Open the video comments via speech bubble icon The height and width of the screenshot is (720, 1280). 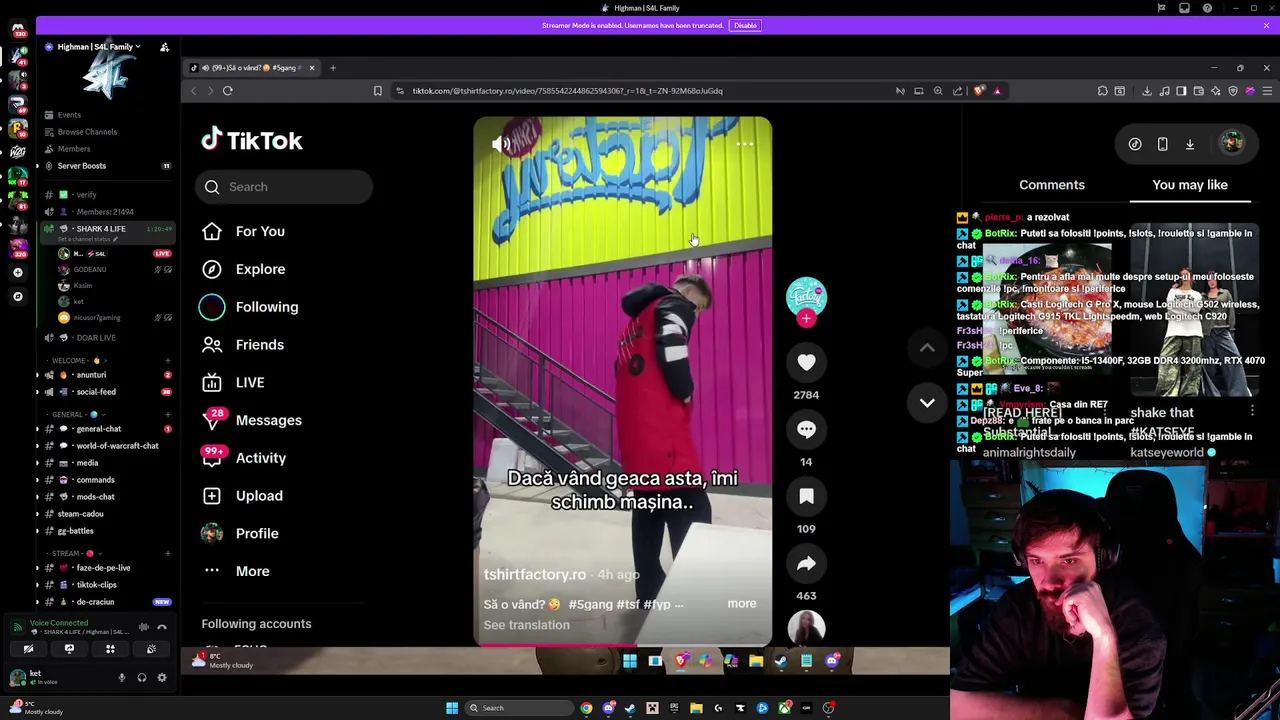click(806, 429)
